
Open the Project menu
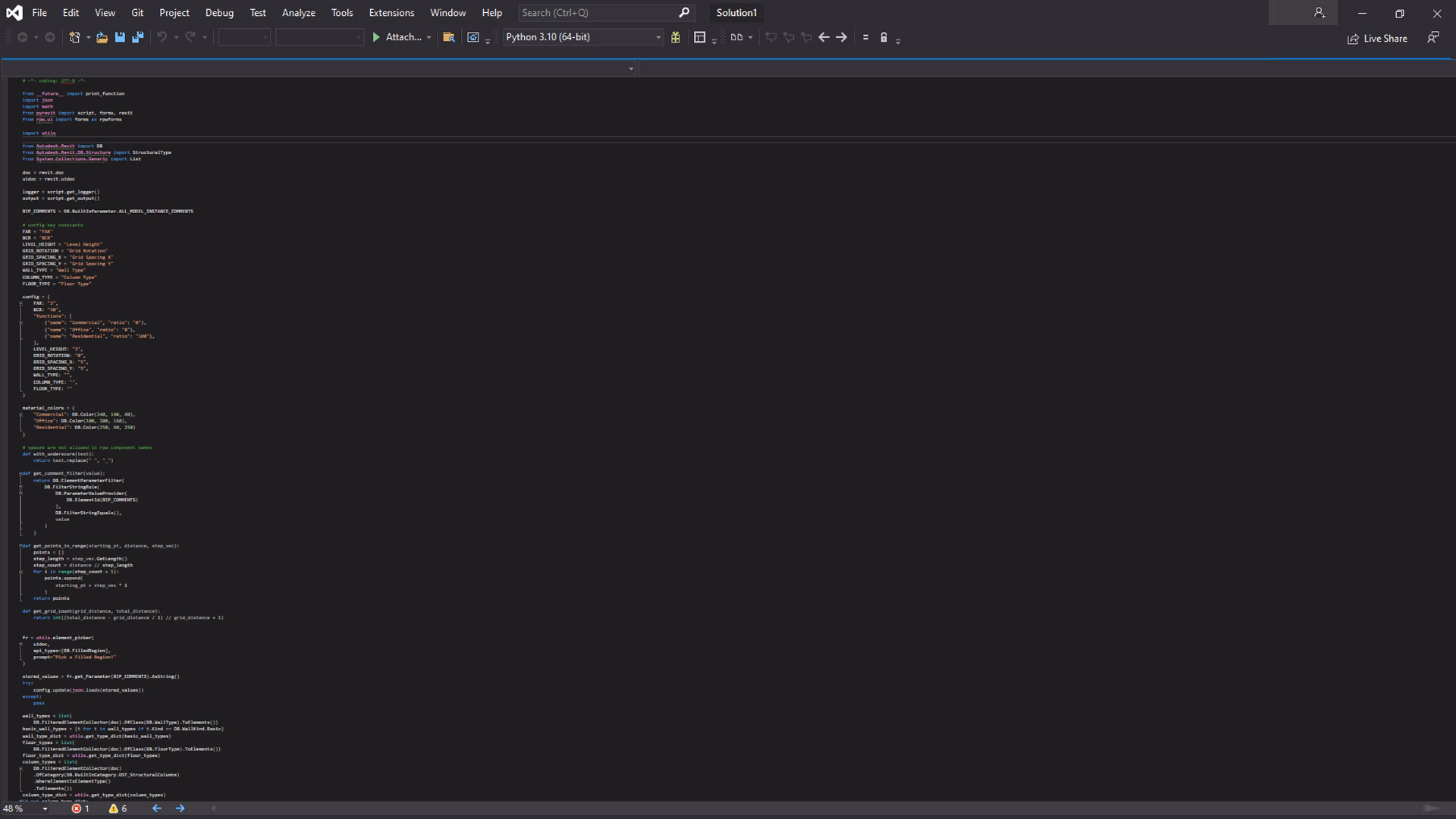click(x=174, y=13)
